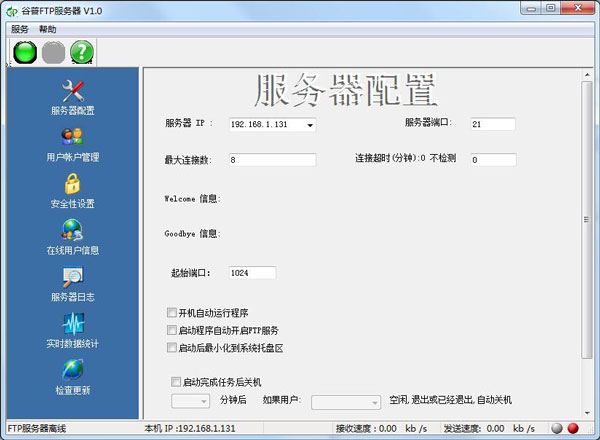Click the gray status indicator light
This screenshot has width=600, height=440.
tap(557, 428)
